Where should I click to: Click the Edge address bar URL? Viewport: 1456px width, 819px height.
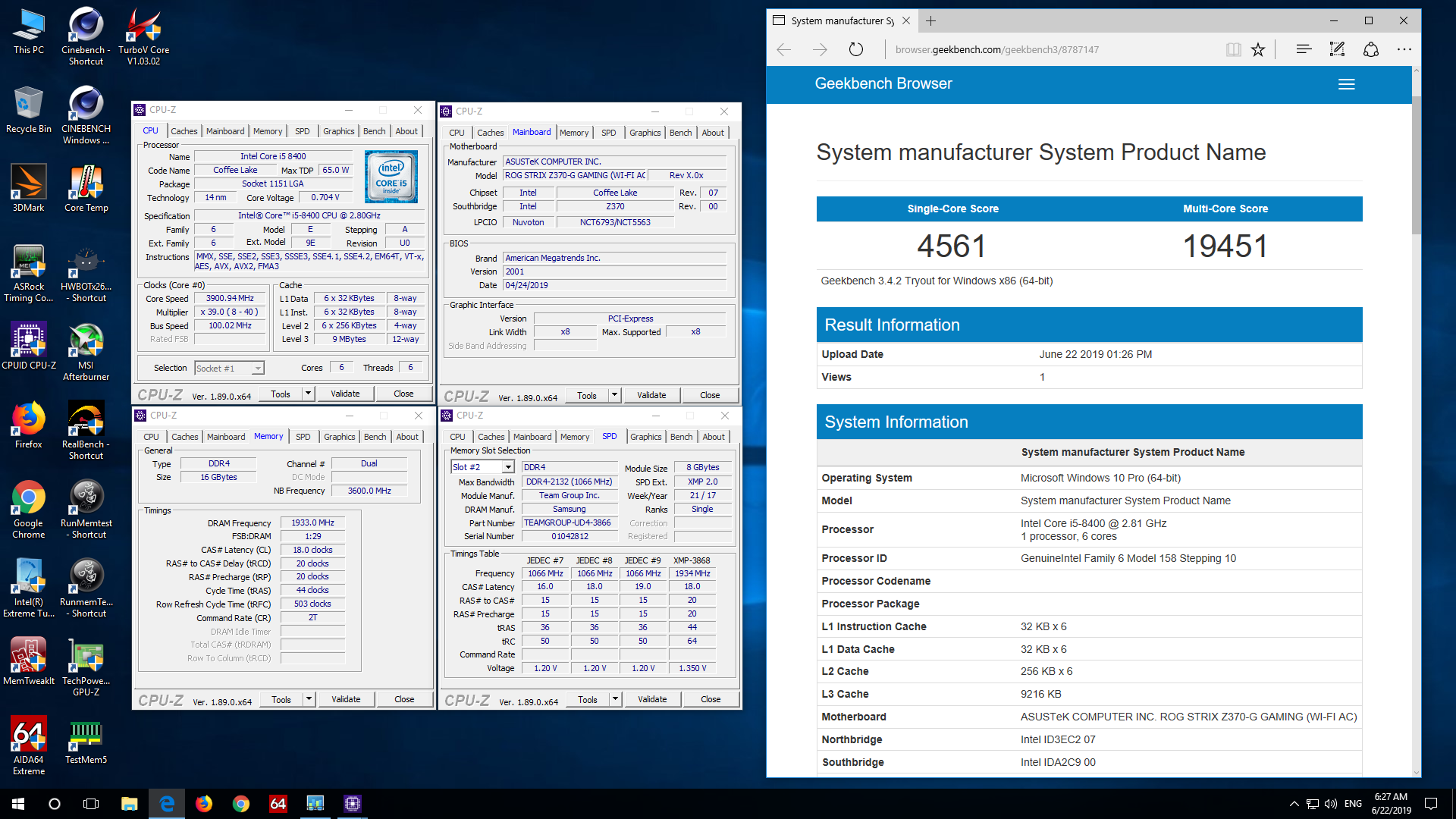point(996,49)
